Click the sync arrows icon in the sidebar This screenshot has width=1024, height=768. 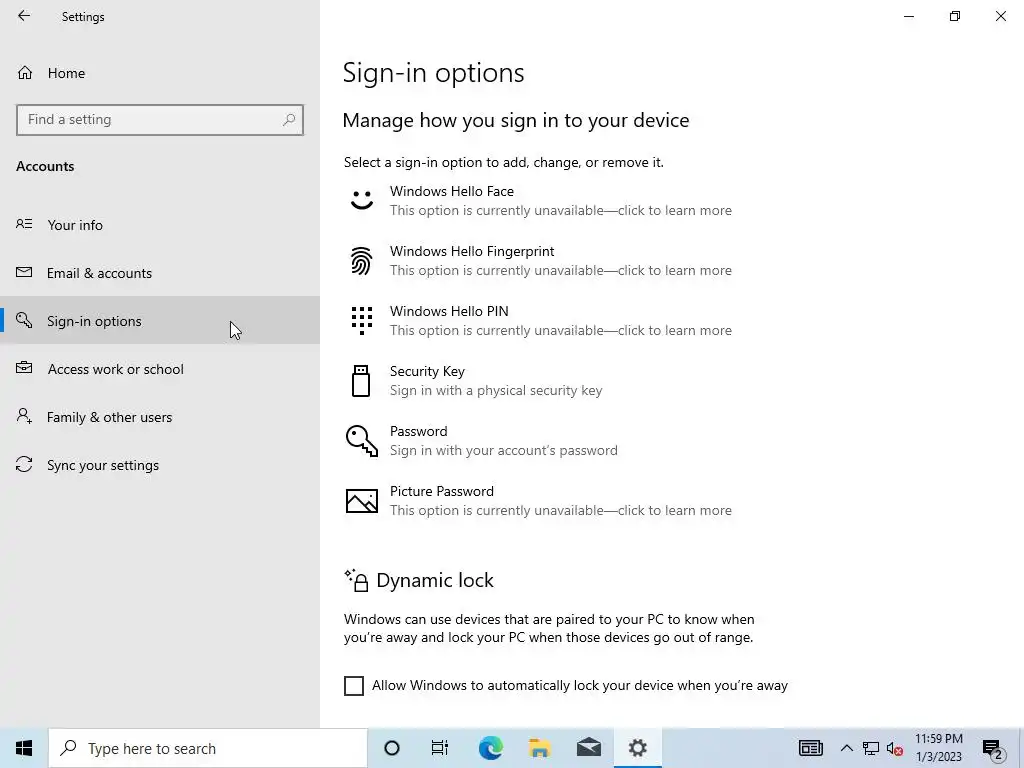point(24,464)
